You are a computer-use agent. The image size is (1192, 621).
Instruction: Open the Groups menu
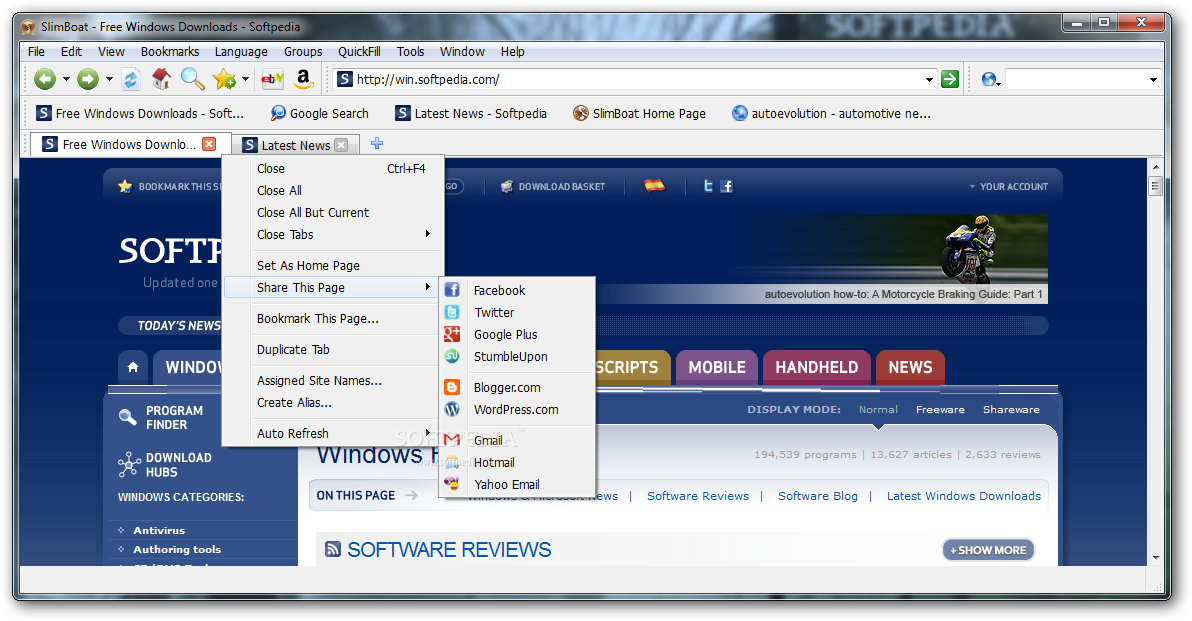(x=303, y=52)
